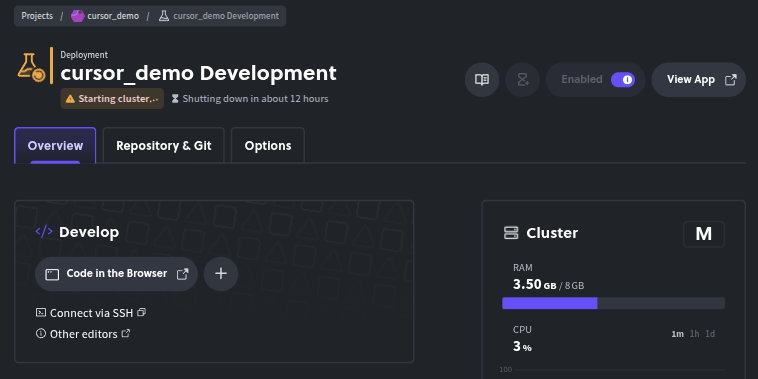The width and height of the screenshot is (758, 379).
Task: Click the terminal icon beside Connect via SSH
Action: coord(41,312)
